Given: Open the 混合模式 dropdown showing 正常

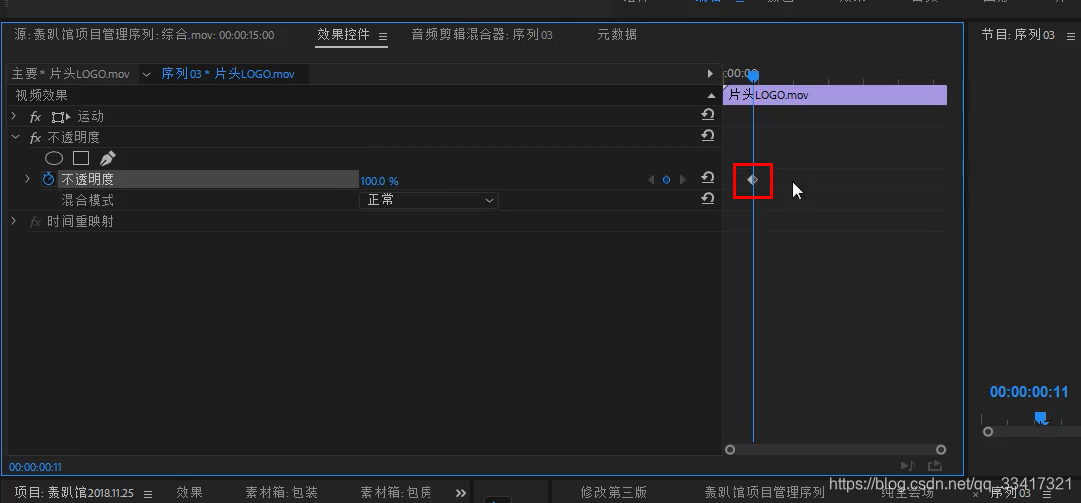Looking at the screenshot, I should click(x=429, y=201).
